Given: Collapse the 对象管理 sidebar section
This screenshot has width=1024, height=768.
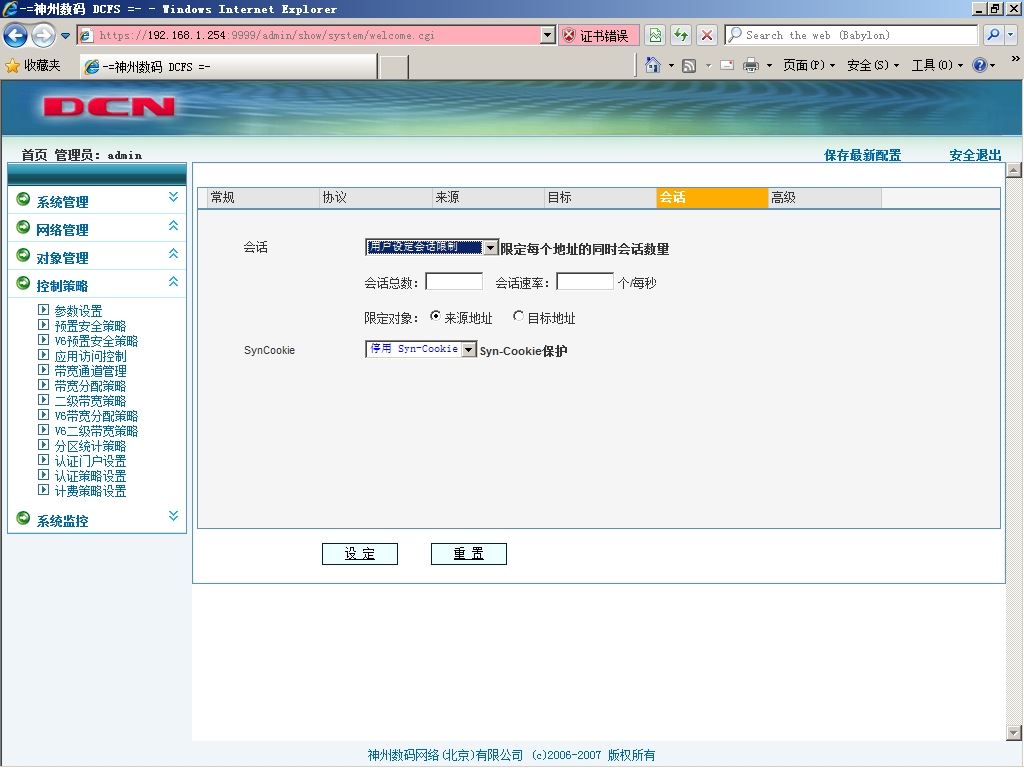Looking at the screenshot, I should [173, 253].
